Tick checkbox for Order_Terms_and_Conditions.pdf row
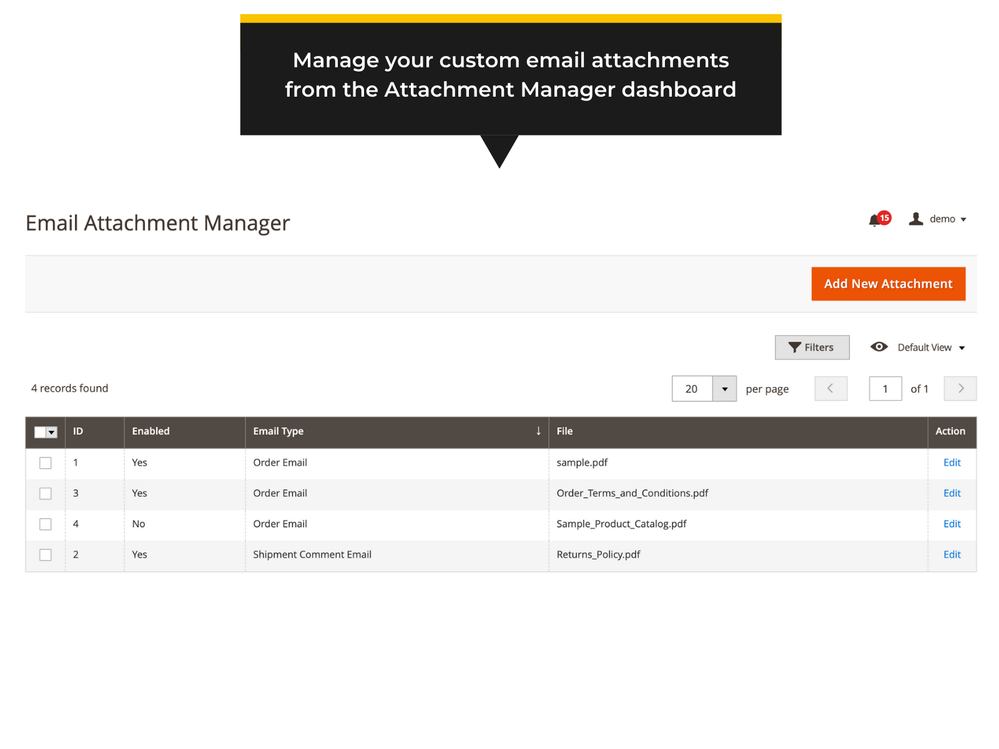The width and height of the screenshot is (999, 749). tap(45, 494)
